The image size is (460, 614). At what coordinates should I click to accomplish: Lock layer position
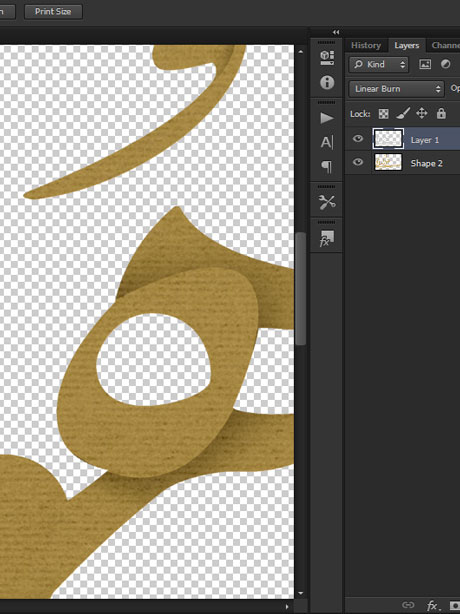[422, 114]
